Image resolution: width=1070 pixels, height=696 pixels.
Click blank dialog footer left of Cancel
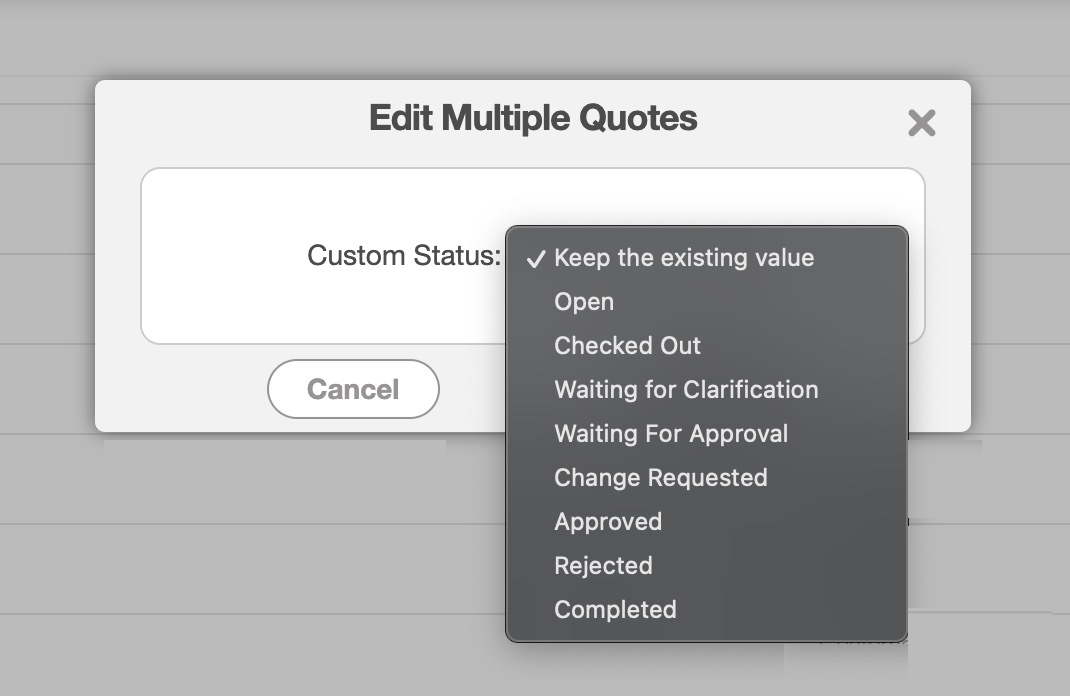(180, 390)
